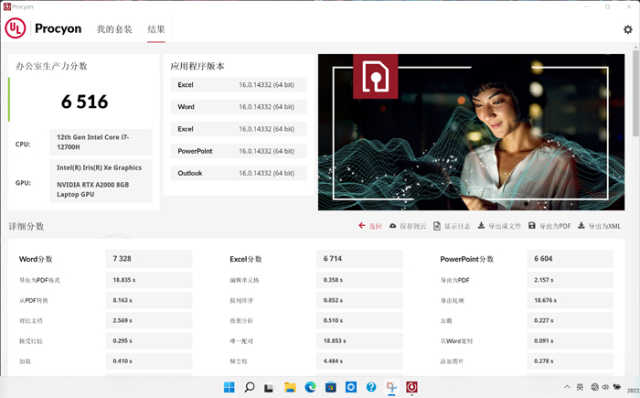This screenshot has height=398, width=640.
Task: Open Microsoft Store from taskbar
Action: point(331,387)
